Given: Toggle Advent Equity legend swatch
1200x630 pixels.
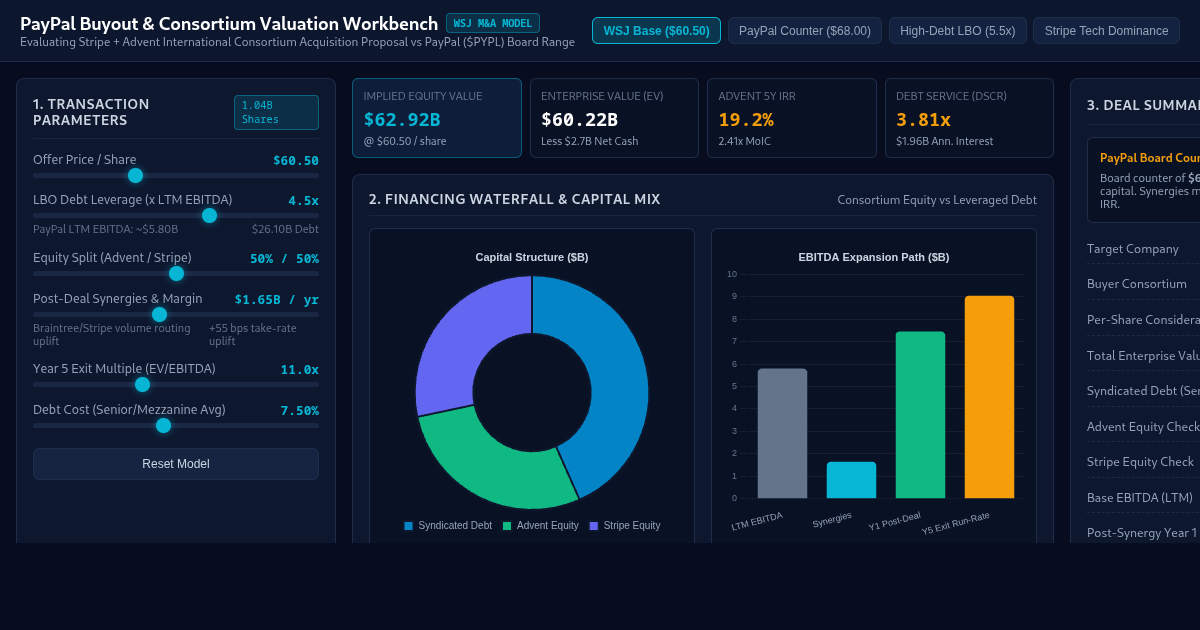Looking at the screenshot, I should click(507, 525).
